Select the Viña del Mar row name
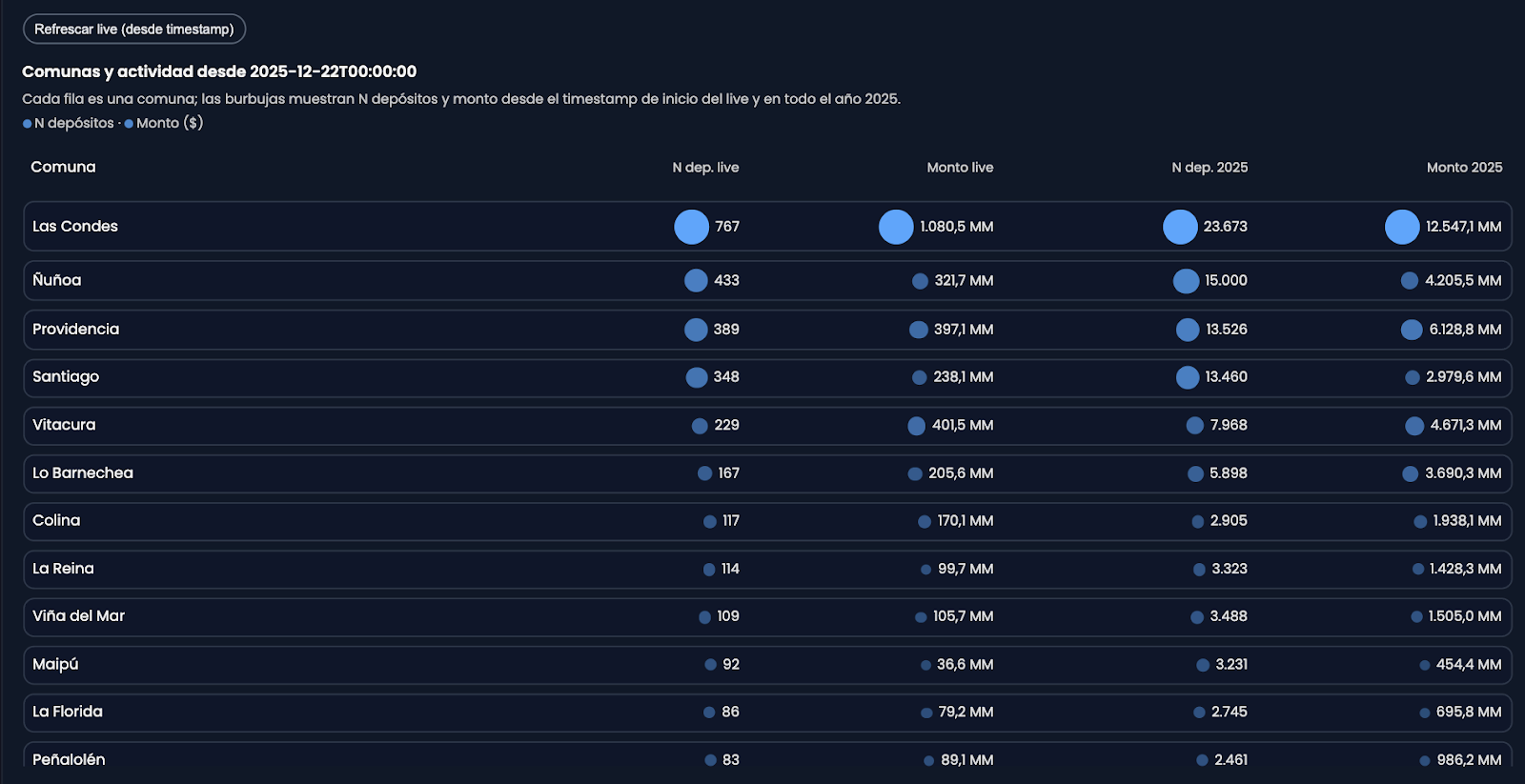This screenshot has height=784, width=1525. (x=78, y=615)
